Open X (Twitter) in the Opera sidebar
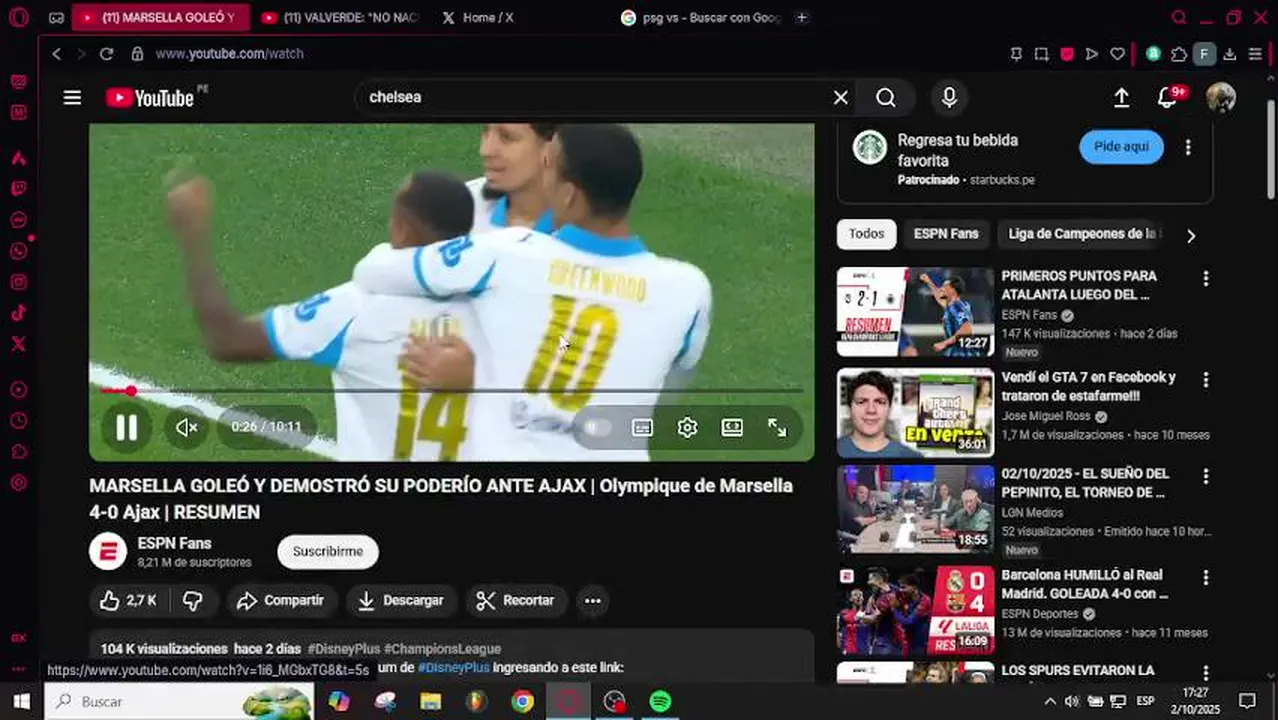 18,344
